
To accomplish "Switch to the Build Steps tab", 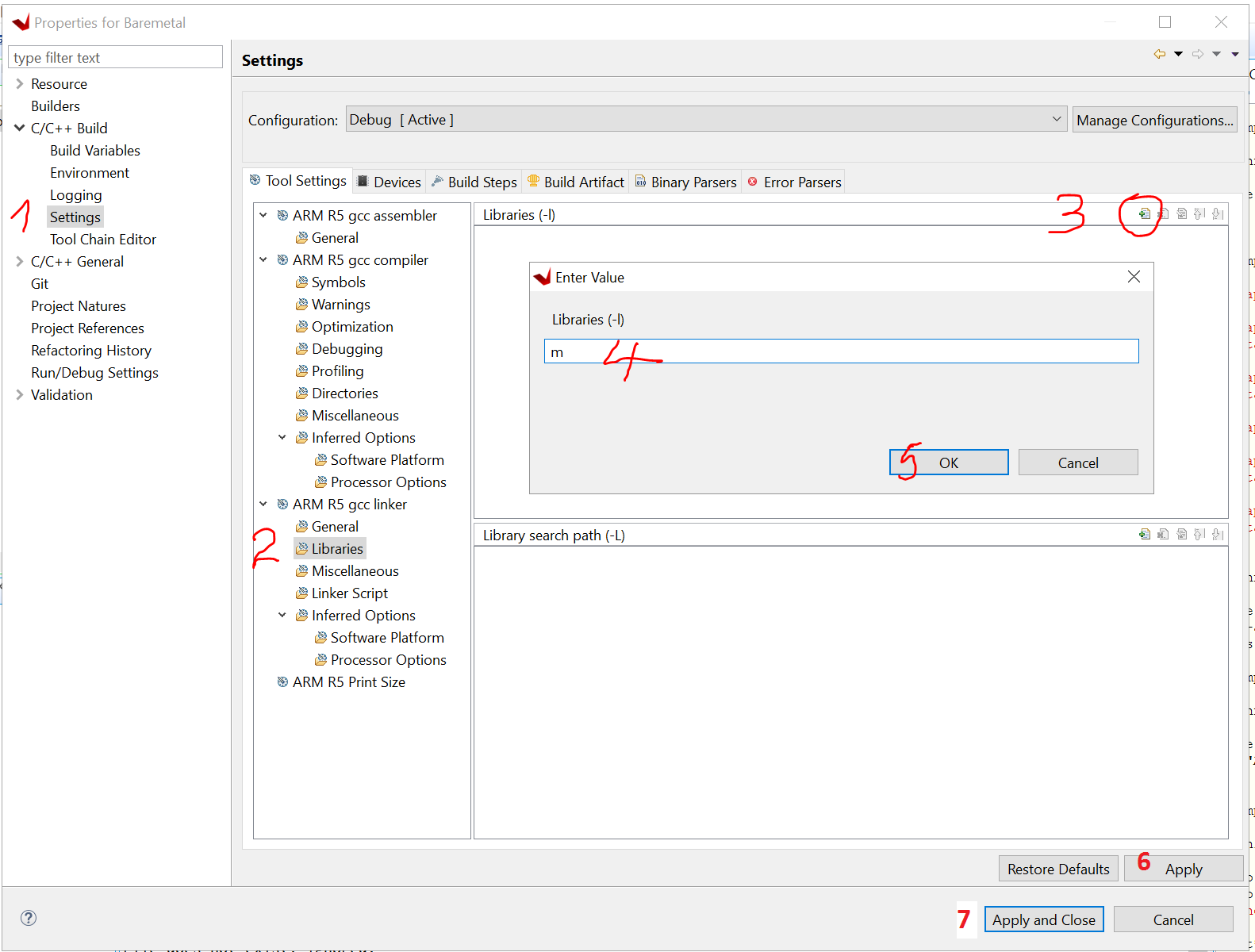I will coord(474,182).
